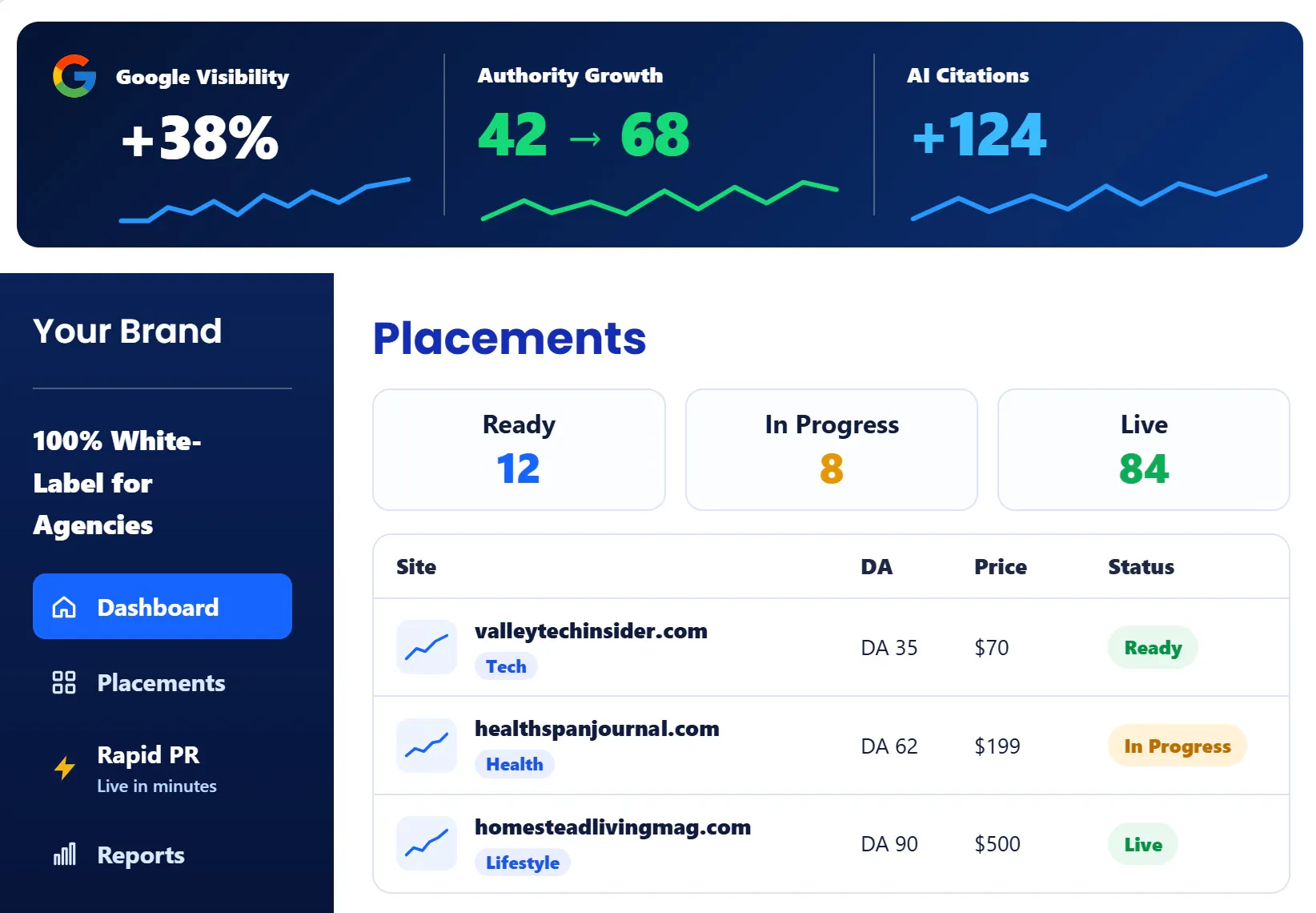Click the trend icon beside valleytechinsider.com
This screenshot has height=913, width=1316.
427,647
